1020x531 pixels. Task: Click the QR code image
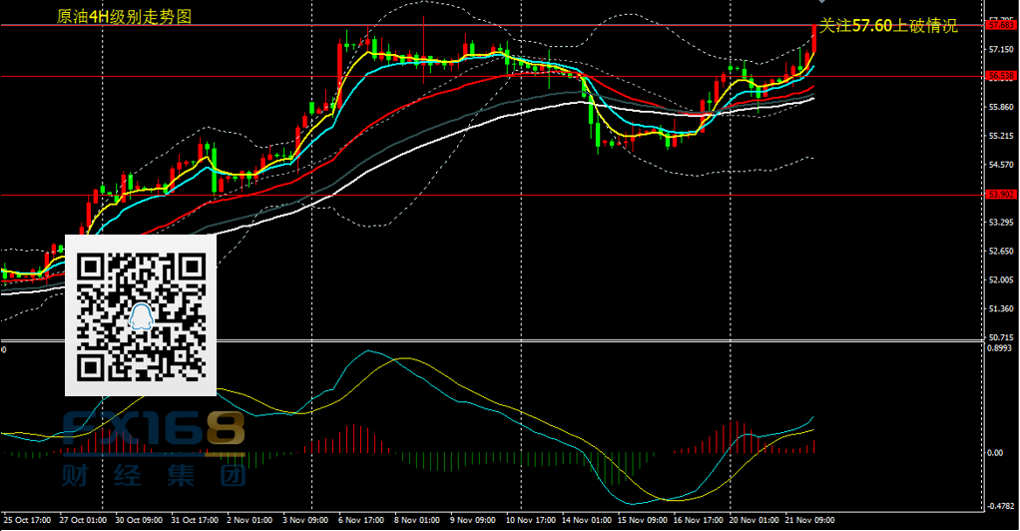click(141, 315)
